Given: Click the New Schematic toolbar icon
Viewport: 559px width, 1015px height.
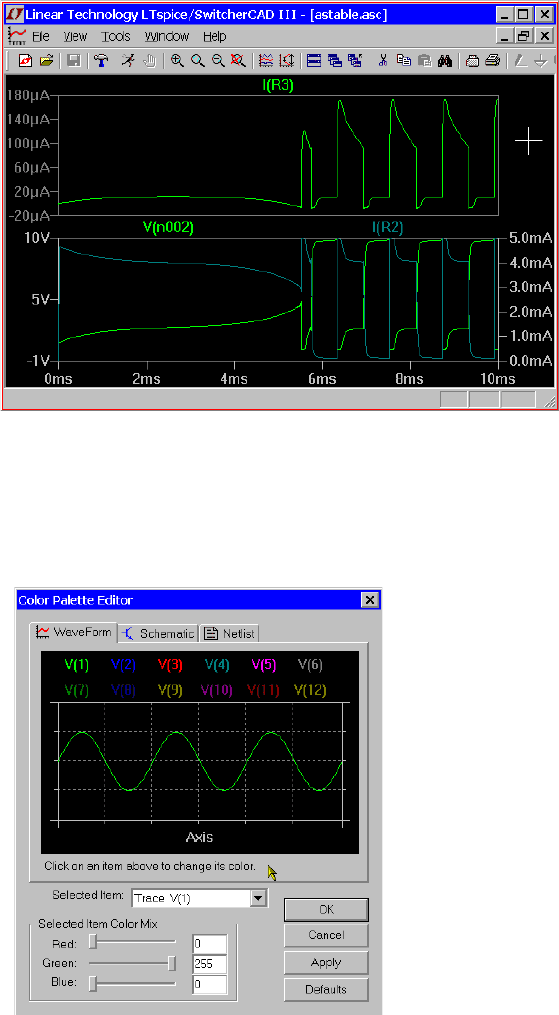Looking at the screenshot, I should click(25, 61).
